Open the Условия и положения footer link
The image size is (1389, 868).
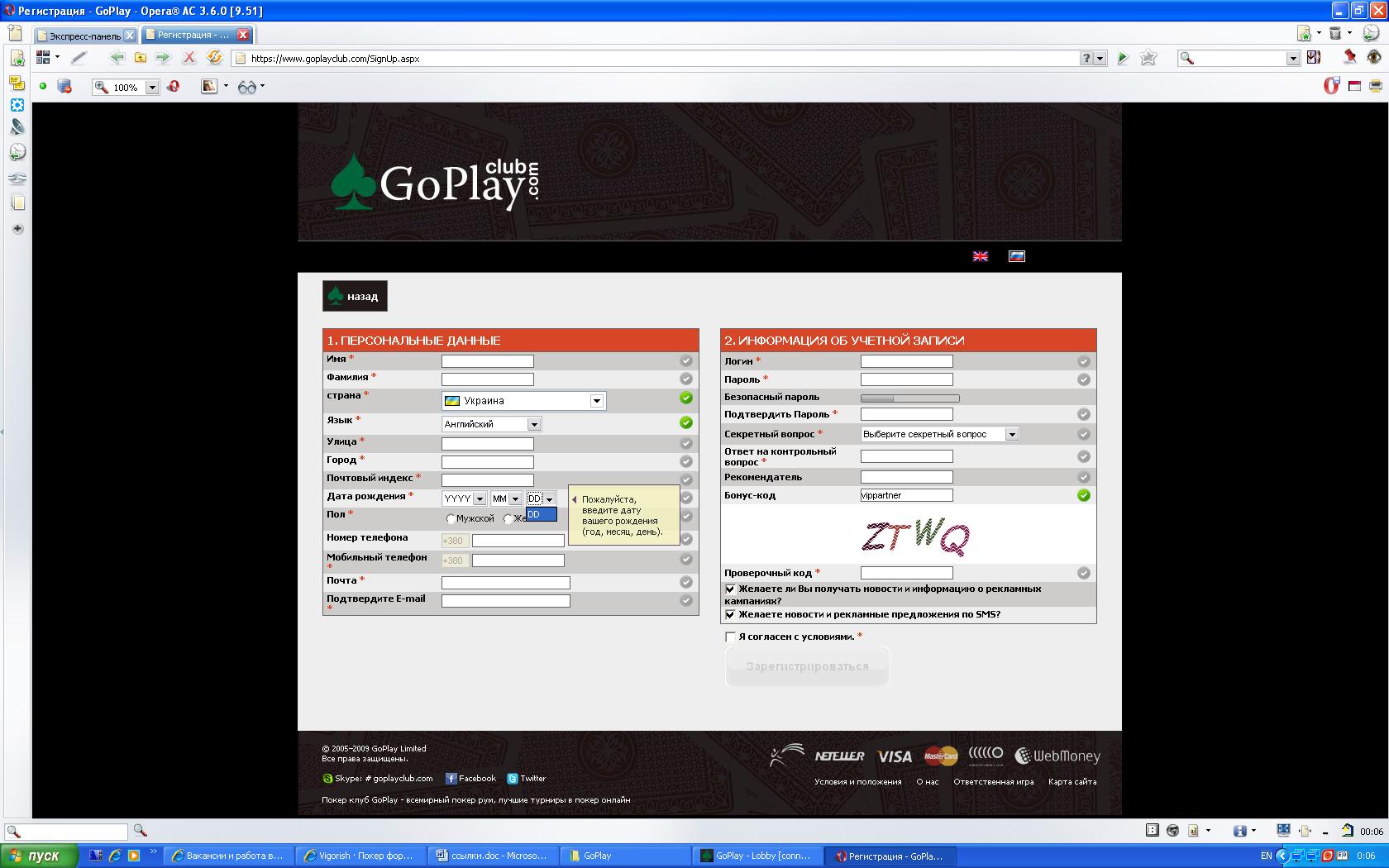857,782
